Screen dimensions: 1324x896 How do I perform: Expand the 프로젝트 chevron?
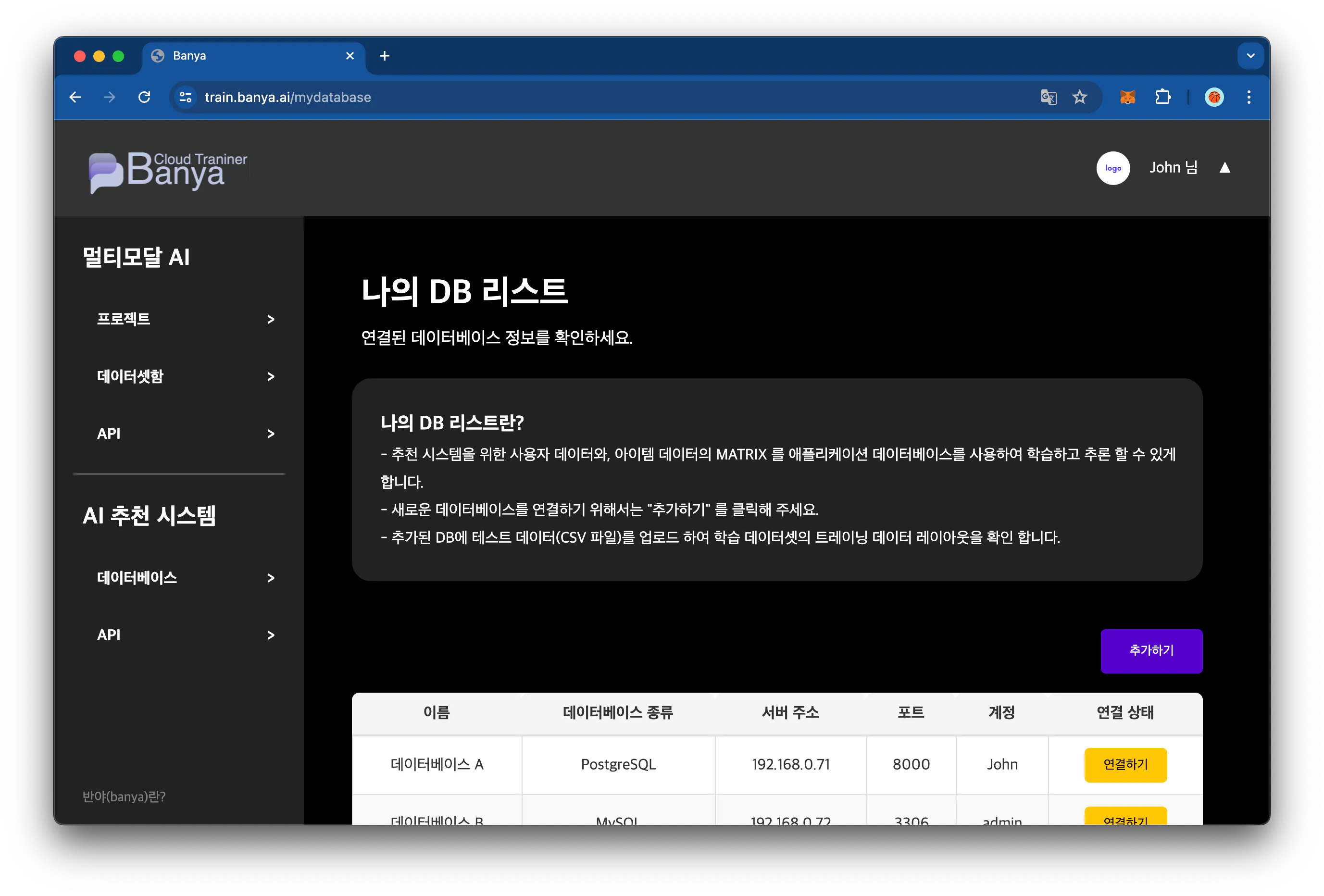click(x=271, y=320)
